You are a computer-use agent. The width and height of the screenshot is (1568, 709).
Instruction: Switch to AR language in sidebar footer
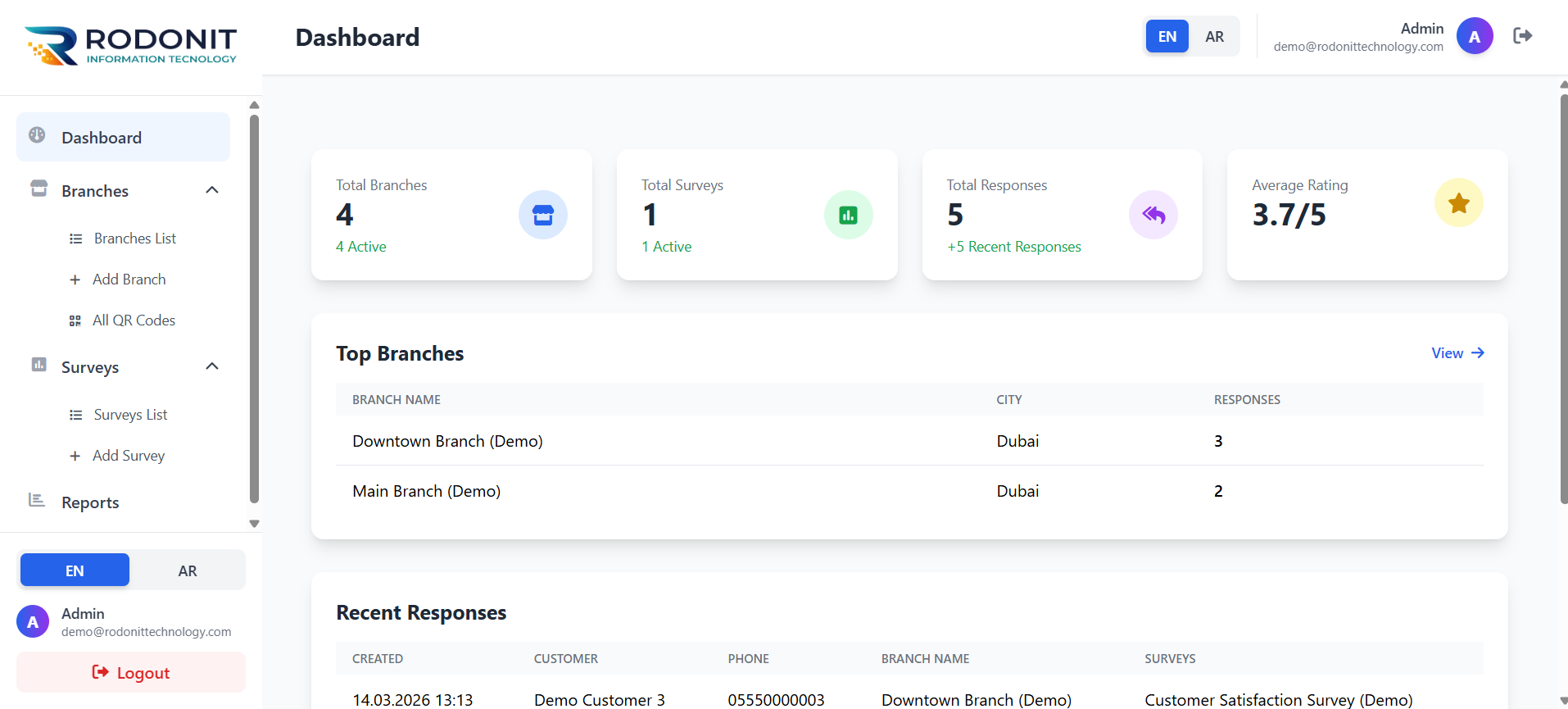pyautogui.click(x=188, y=570)
